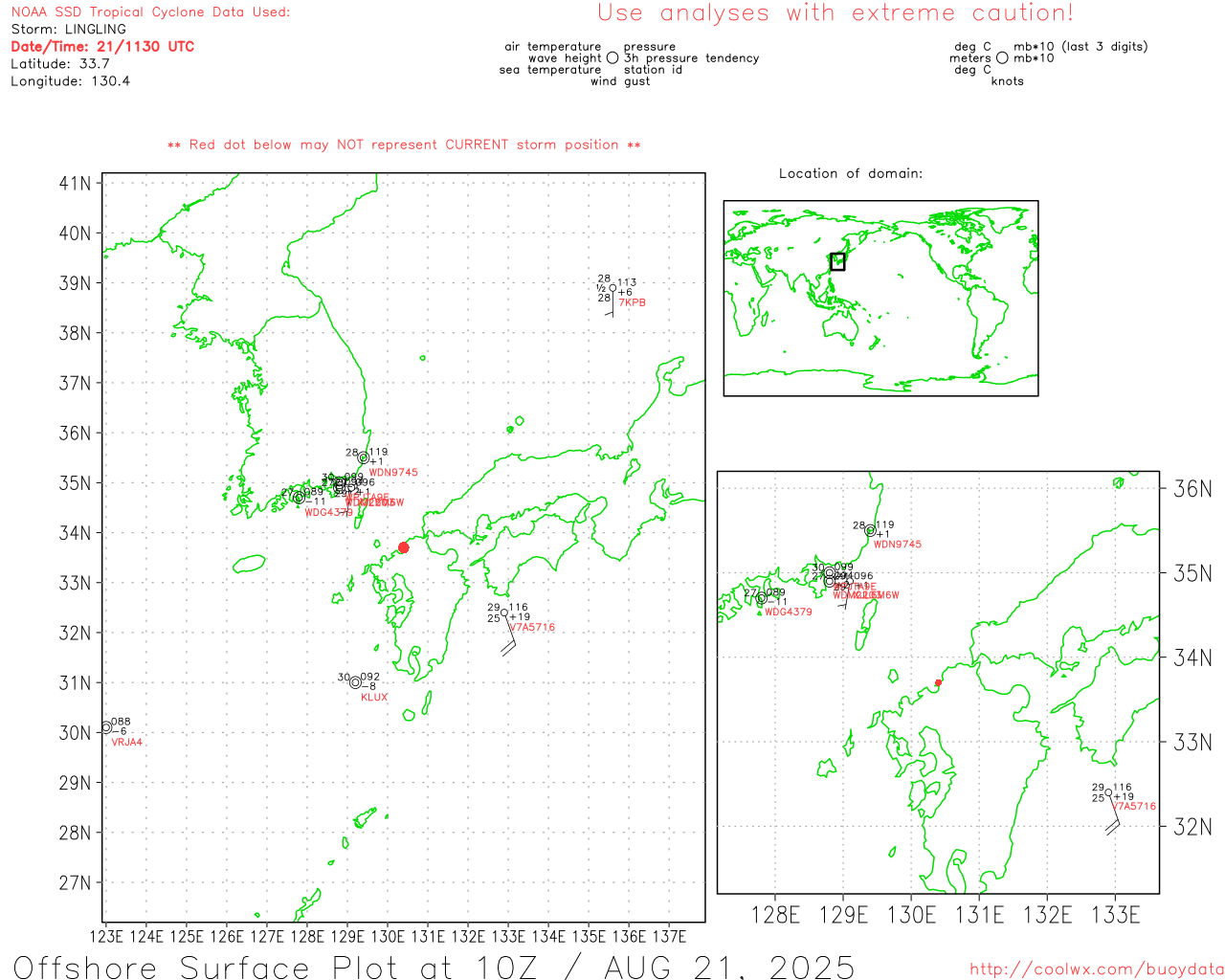Viewport: 1225px width, 980px height.
Task: Select the KLUX station marker circle
Action: tap(355, 682)
